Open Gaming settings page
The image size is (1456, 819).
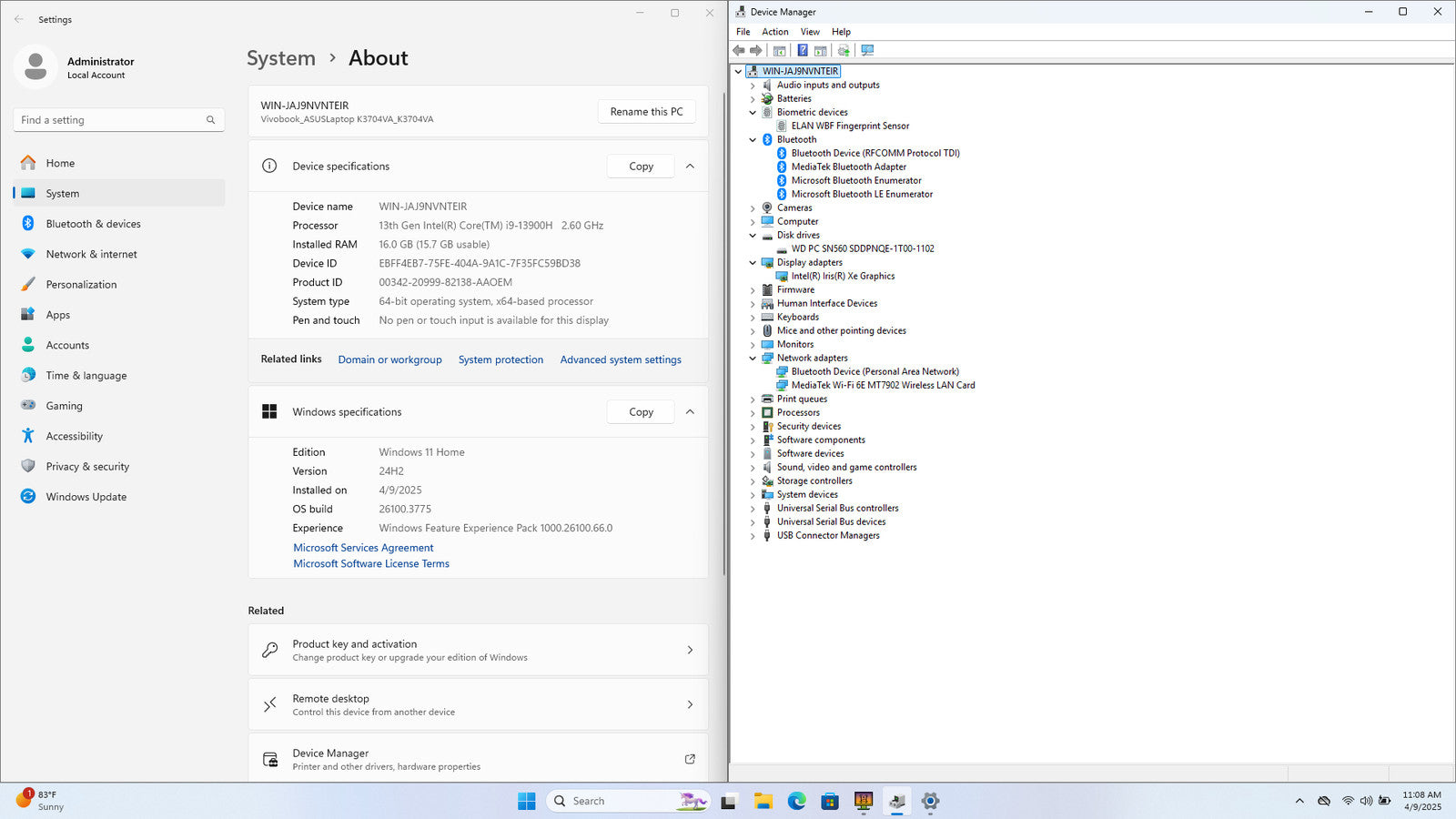pyautogui.click(x=119, y=406)
